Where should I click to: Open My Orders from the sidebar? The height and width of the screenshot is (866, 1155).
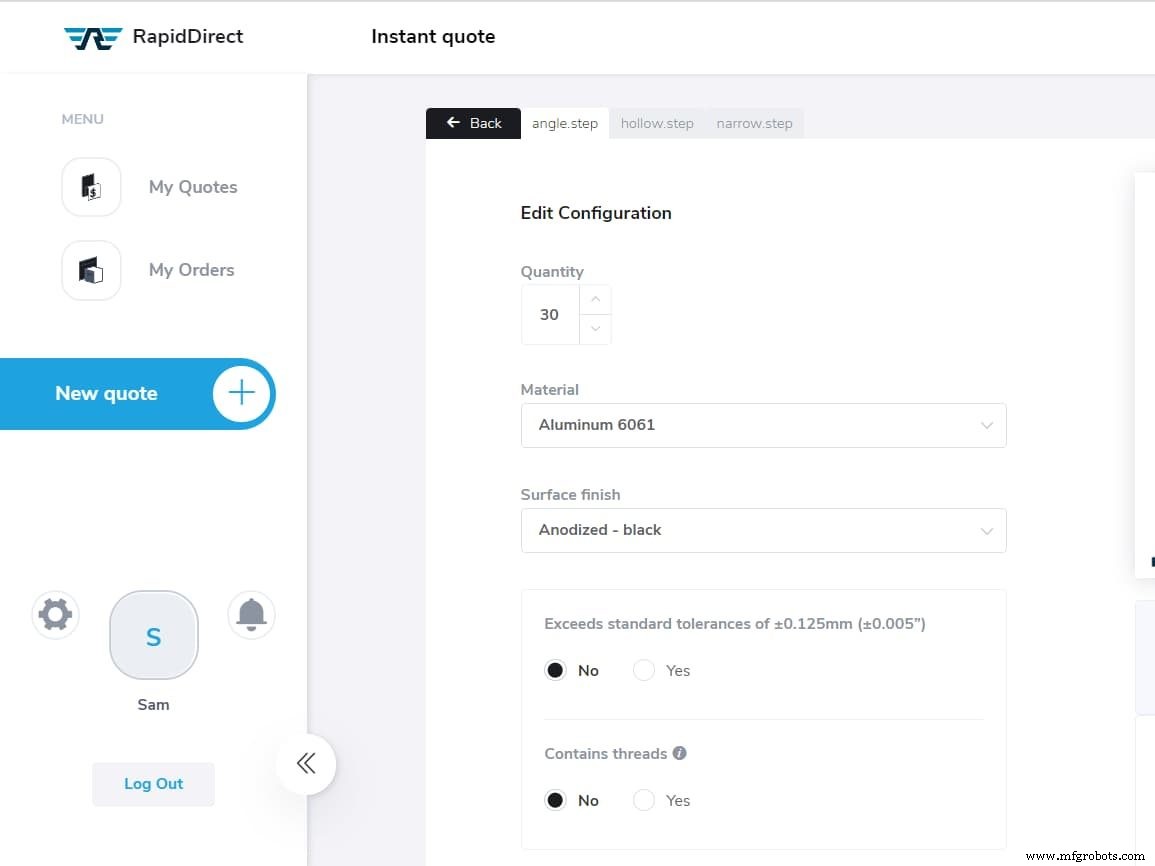(x=191, y=270)
